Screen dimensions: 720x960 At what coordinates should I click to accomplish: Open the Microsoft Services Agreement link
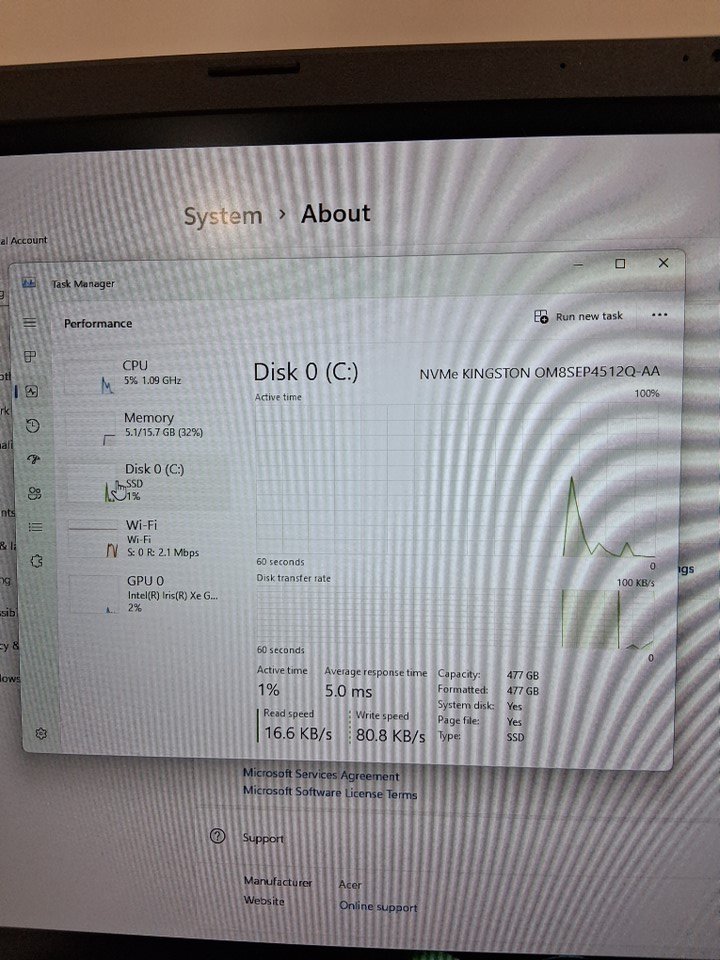tap(321, 775)
